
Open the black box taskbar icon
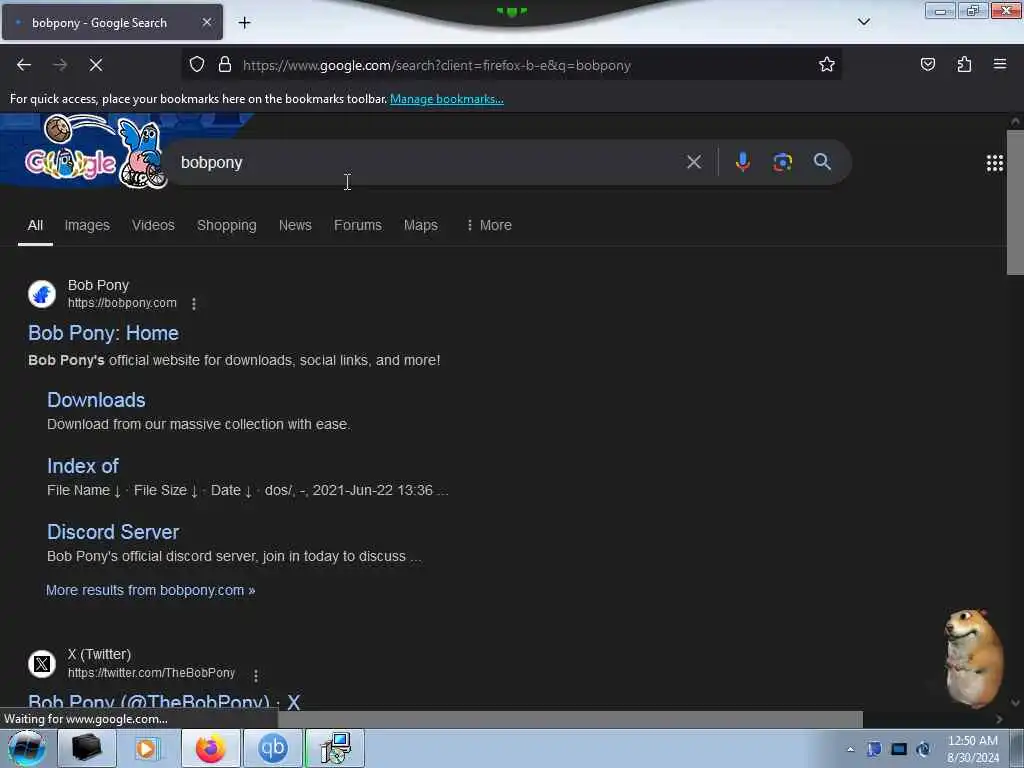pyautogui.click(x=86, y=748)
